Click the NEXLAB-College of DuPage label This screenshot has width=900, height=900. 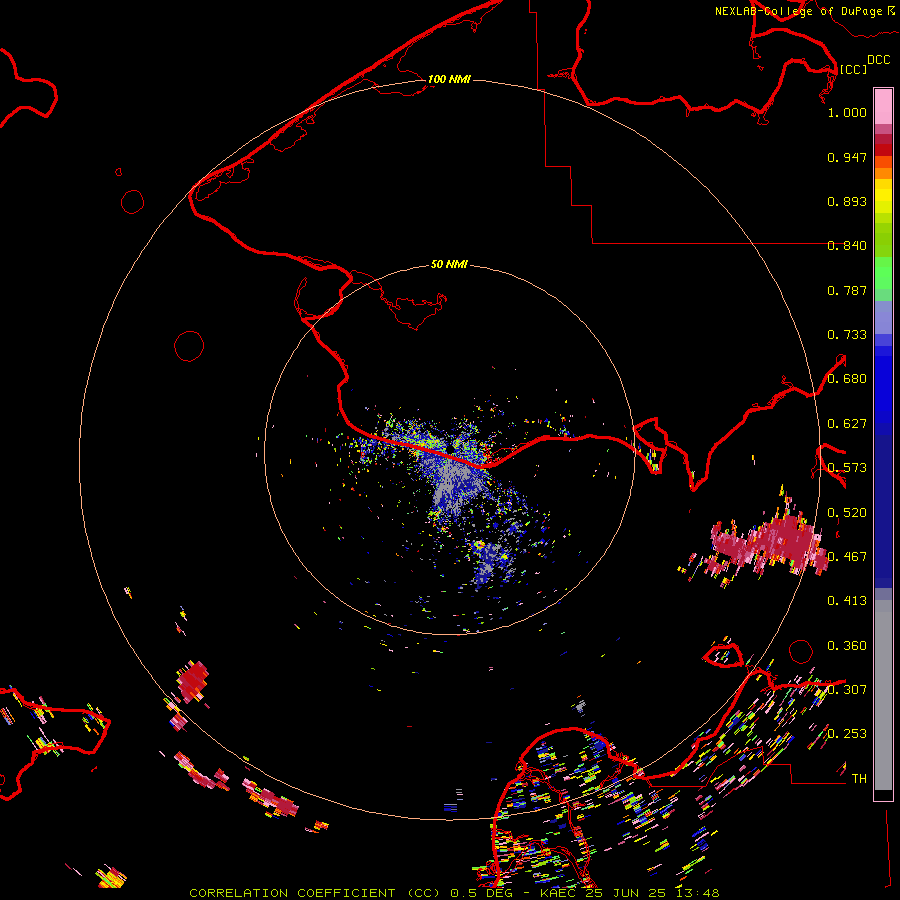(798, 11)
